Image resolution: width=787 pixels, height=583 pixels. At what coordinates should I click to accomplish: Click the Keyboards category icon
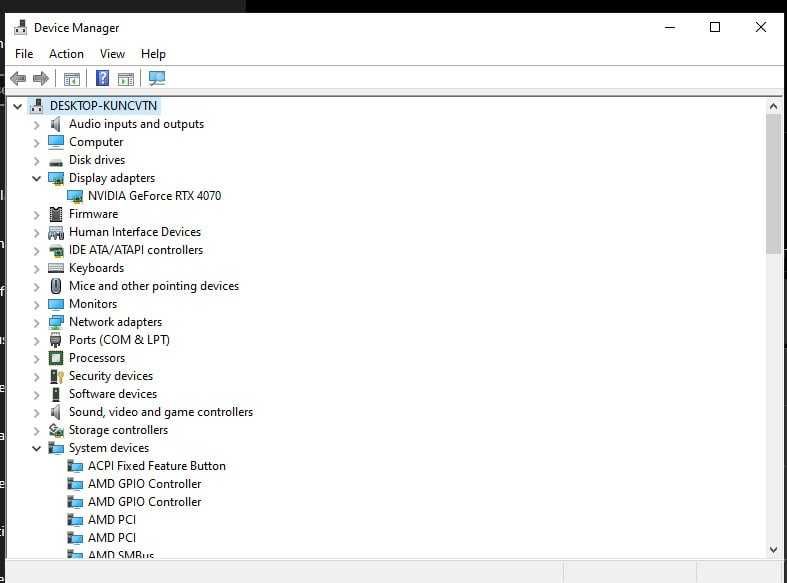click(56, 268)
